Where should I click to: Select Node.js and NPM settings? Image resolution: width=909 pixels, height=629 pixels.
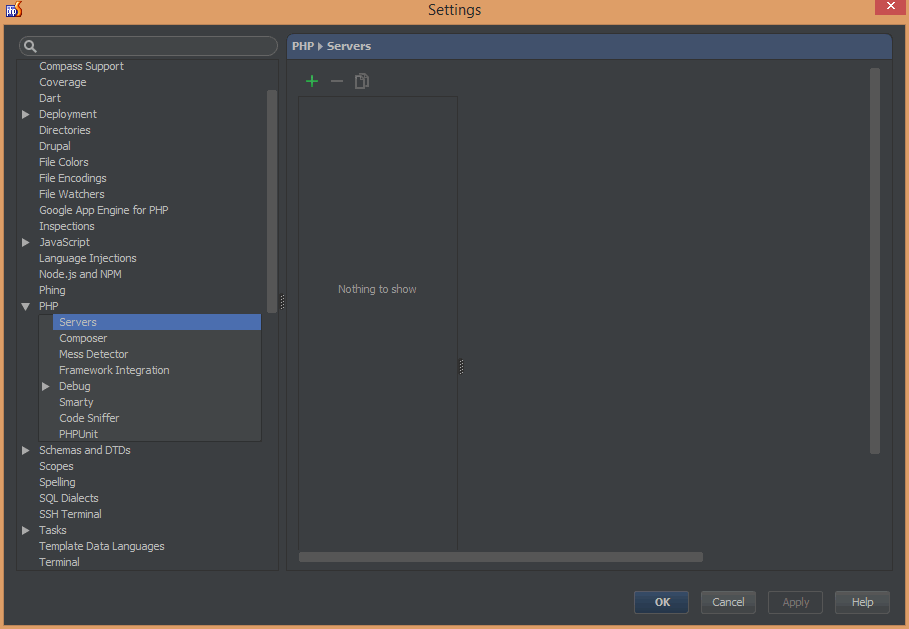80,274
